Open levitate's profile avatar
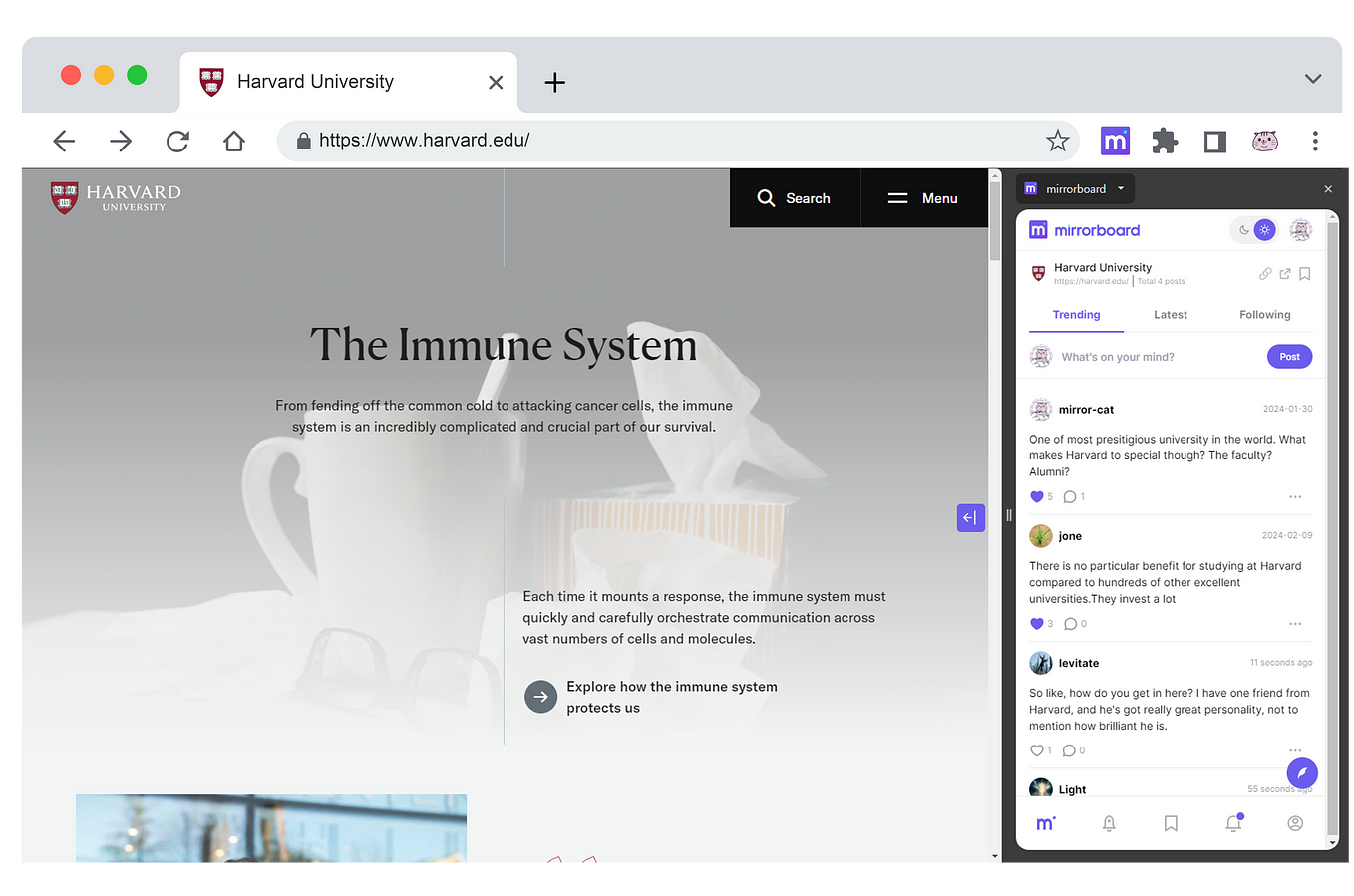The image size is (1354, 896). pyautogui.click(x=1041, y=663)
